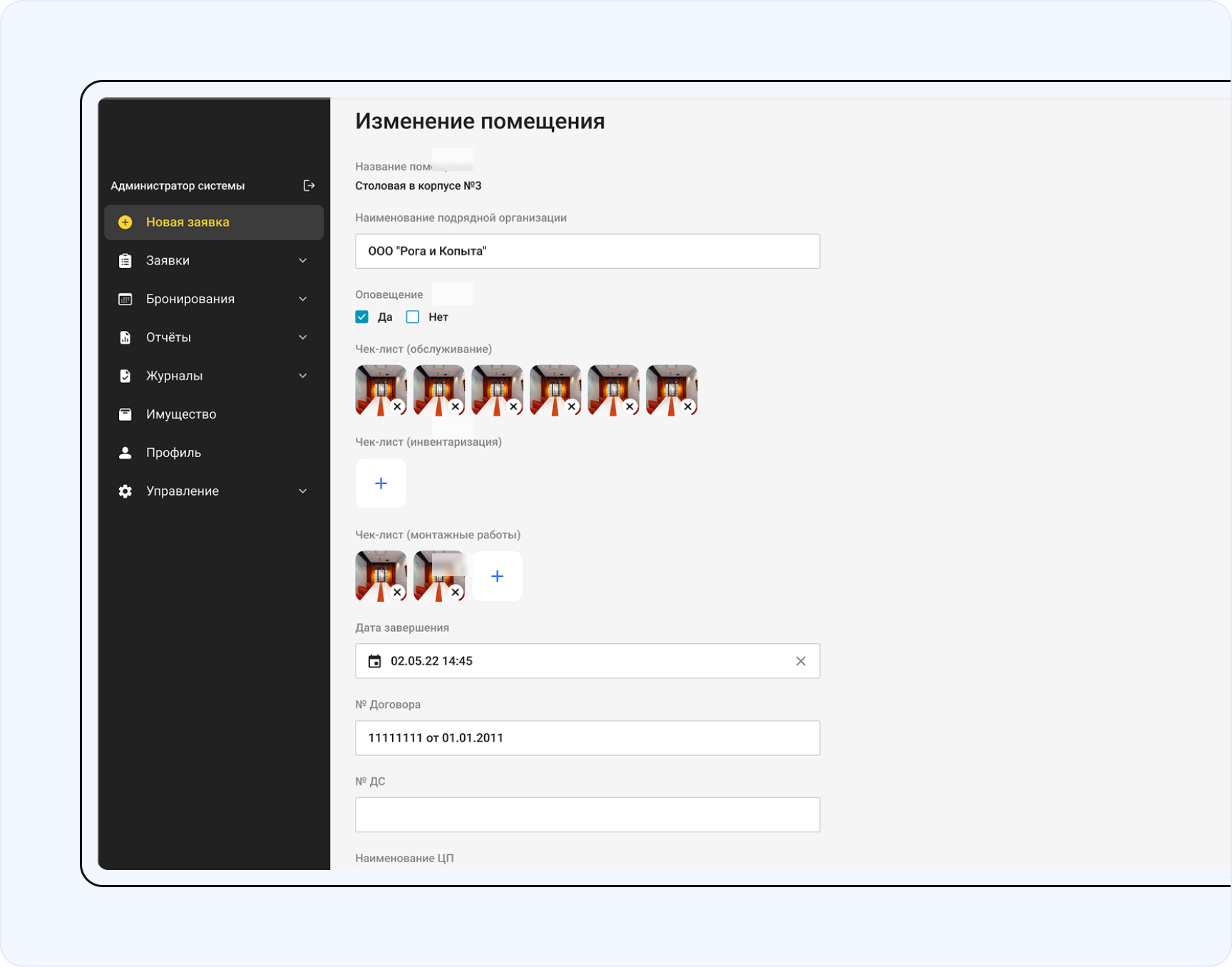
Task: Expand the Заявки menu chevron
Action: pyautogui.click(x=303, y=261)
